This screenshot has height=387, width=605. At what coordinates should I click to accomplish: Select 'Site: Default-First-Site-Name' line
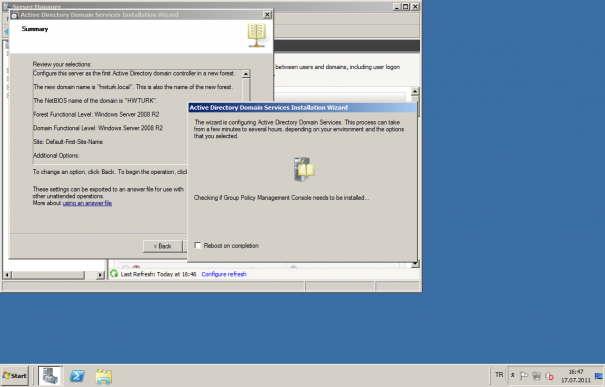tap(68, 142)
